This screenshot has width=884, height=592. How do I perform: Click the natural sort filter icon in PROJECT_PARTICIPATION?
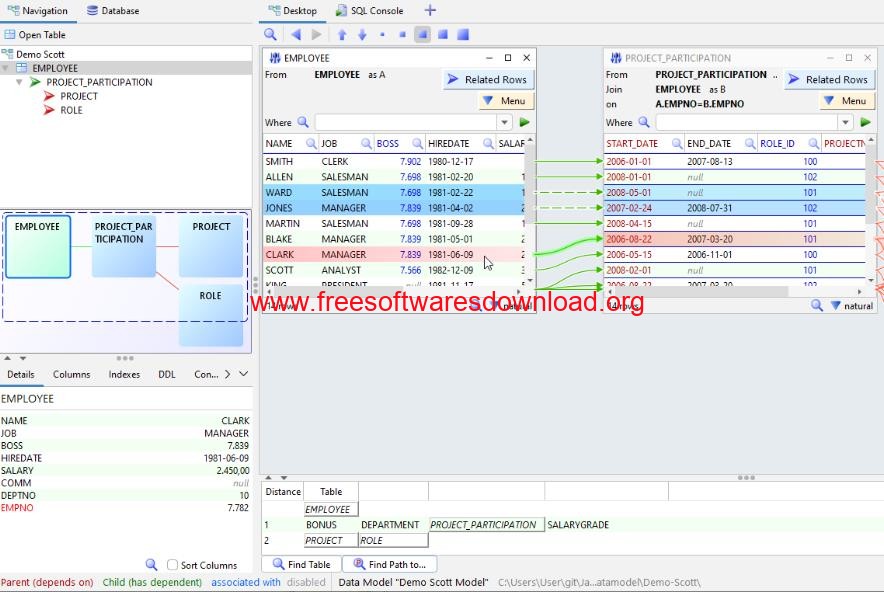(x=836, y=305)
